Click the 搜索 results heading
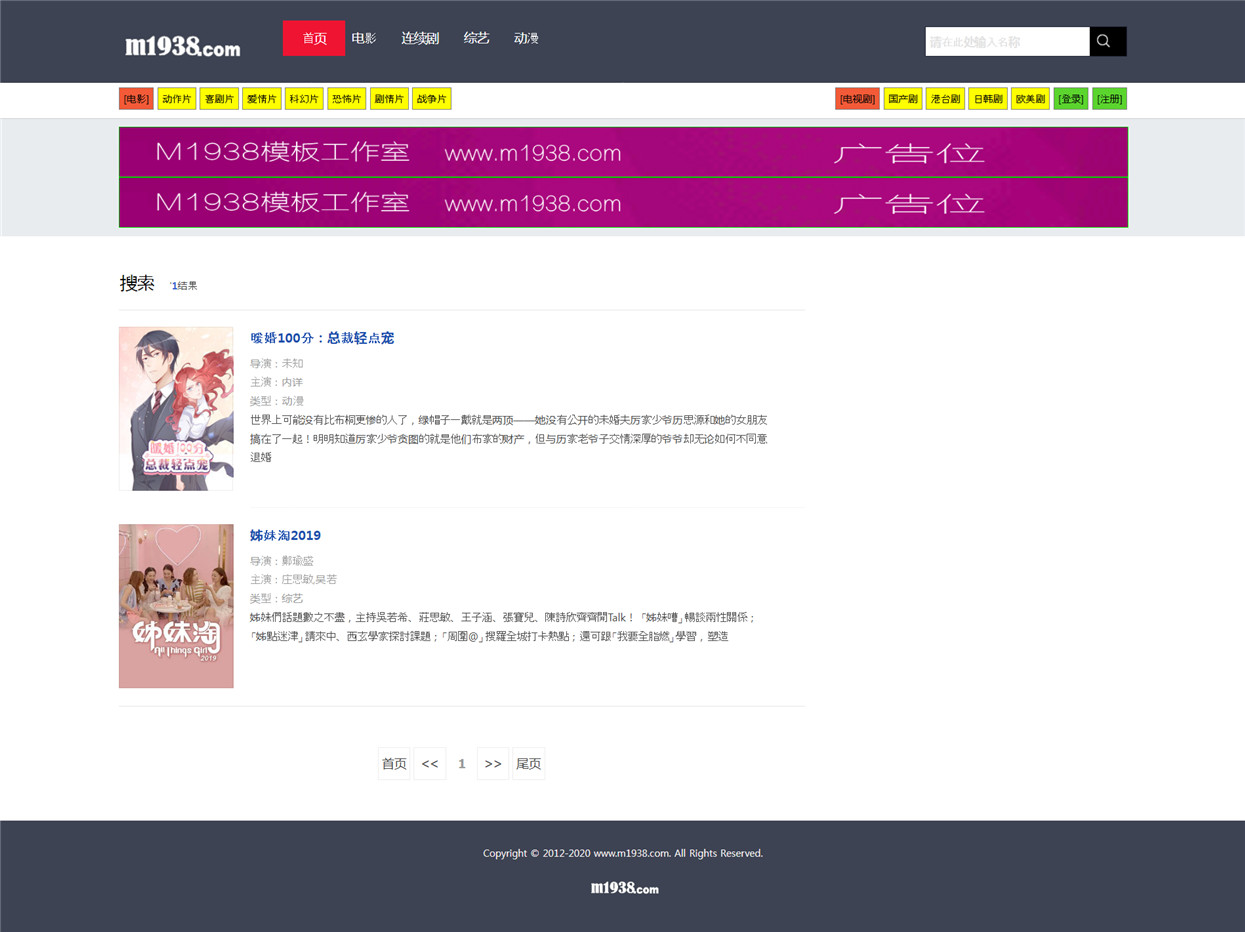 [137, 284]
